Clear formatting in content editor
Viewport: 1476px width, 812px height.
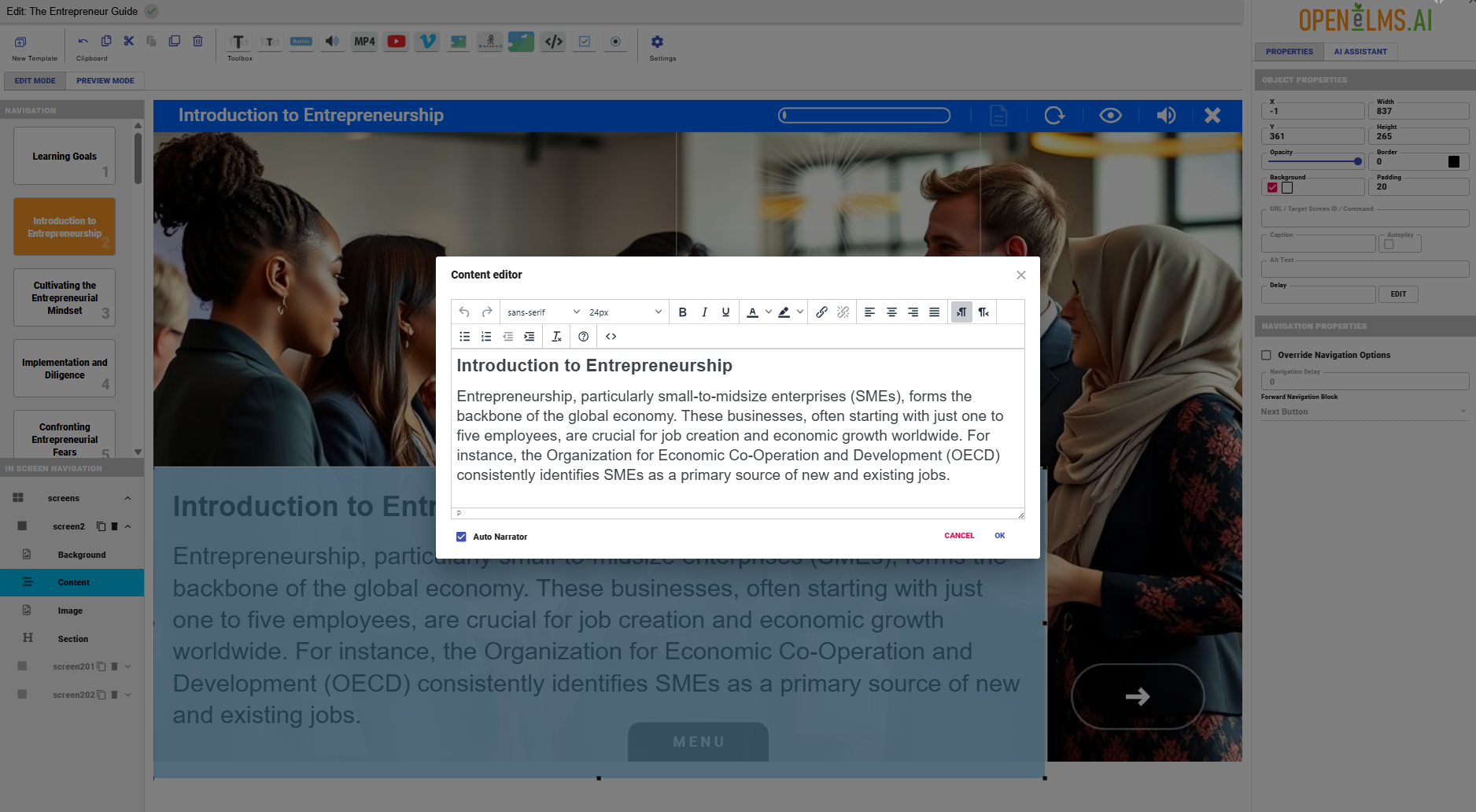556,337
